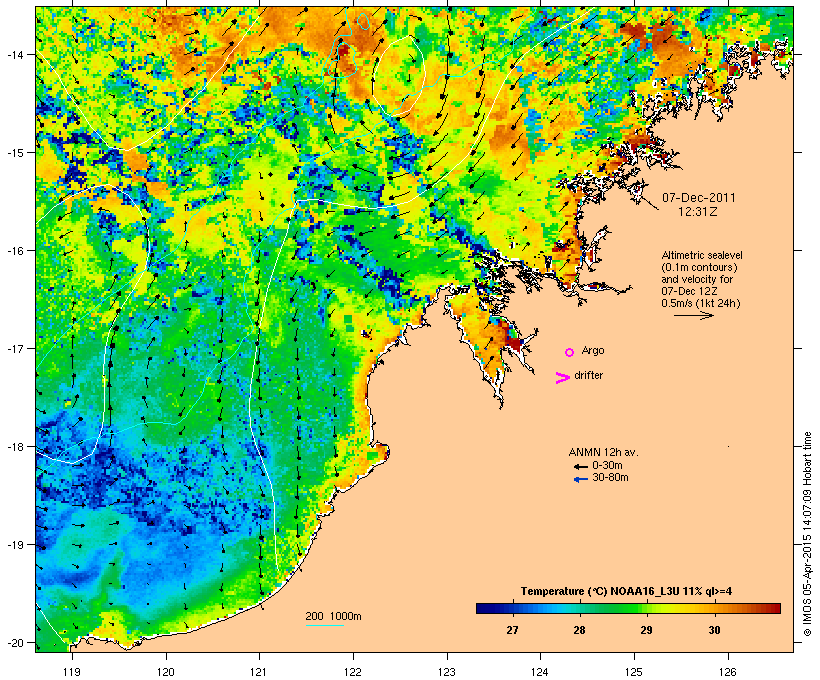Click latitude axis label -18

(x=14, y=447)
